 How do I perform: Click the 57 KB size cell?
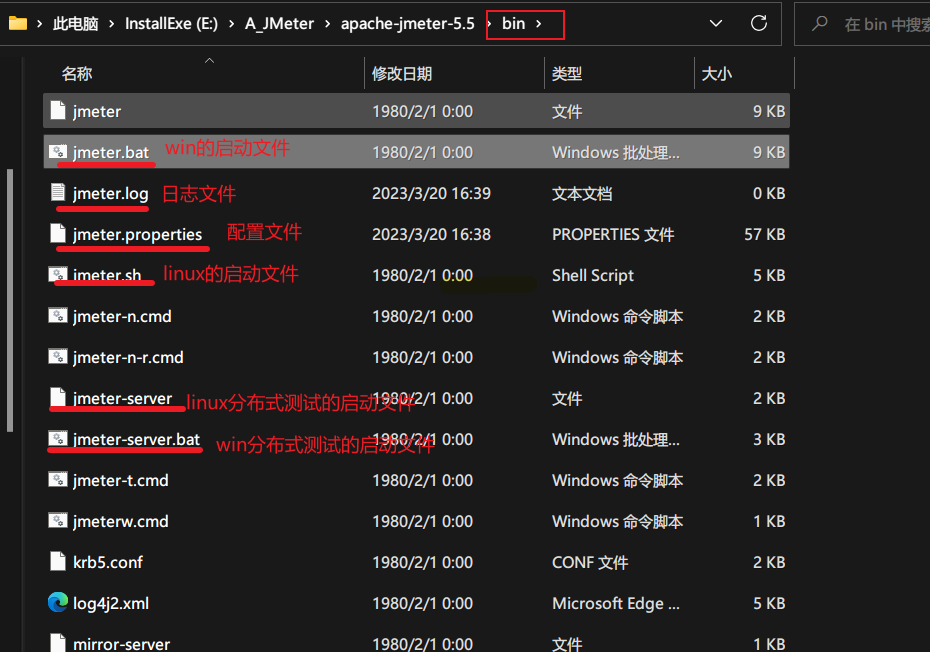(x=765, y=234)
